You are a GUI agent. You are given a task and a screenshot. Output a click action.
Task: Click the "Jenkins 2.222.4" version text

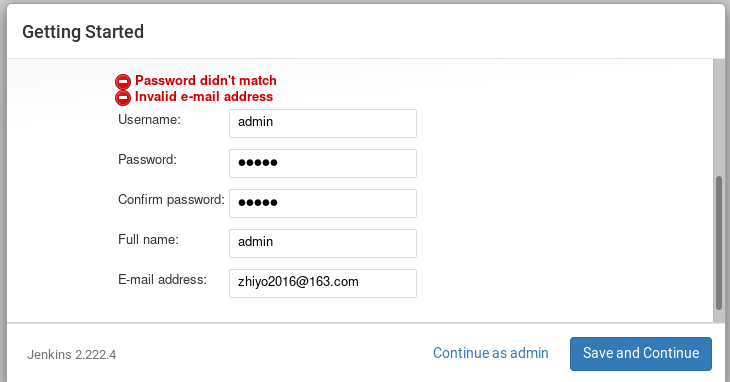(72, 355)
